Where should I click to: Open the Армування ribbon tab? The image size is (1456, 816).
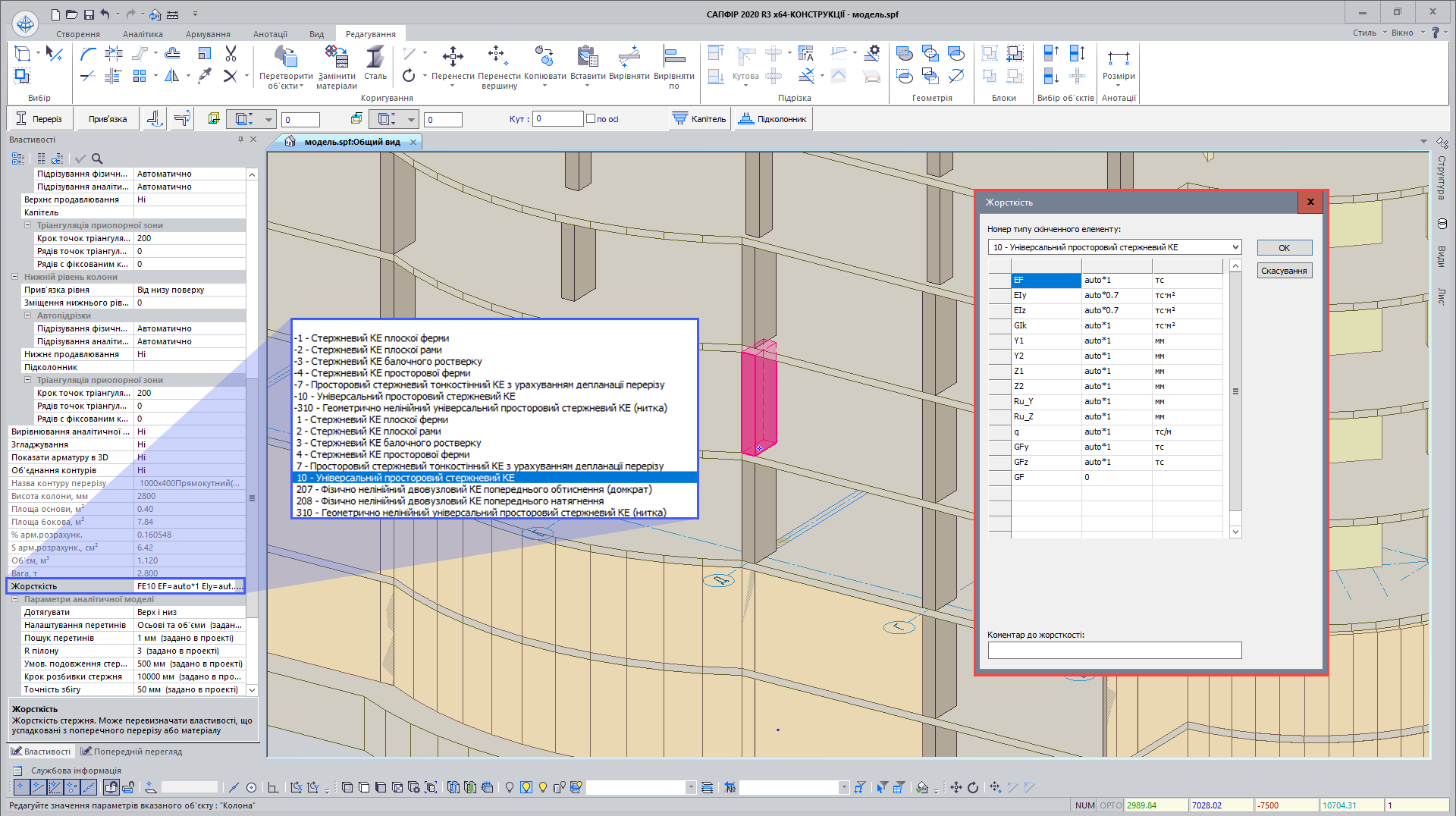[x=208, y=34]
